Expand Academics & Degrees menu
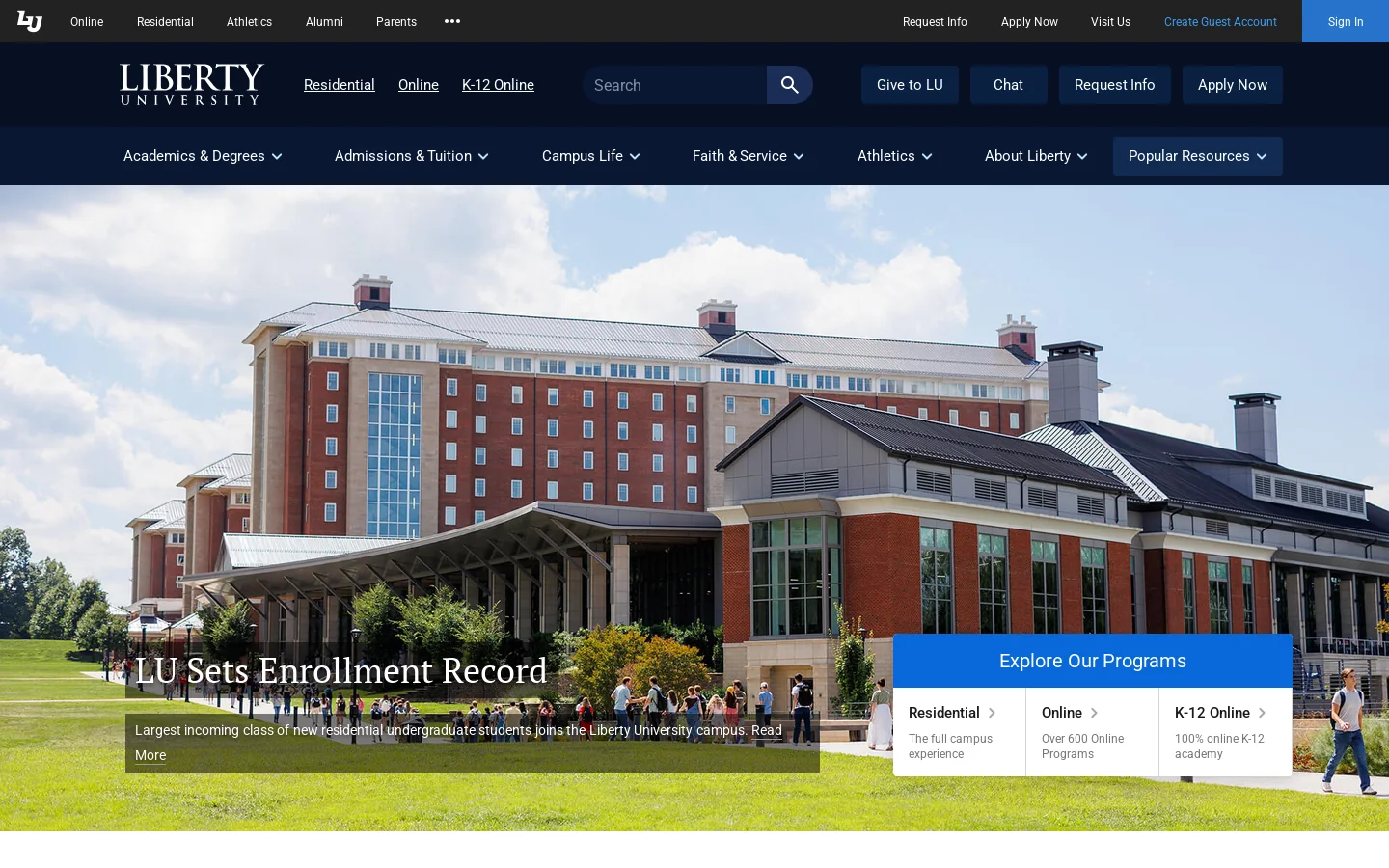Image resolution: width=1389 pixels, height=868 pixels. (x=203, y=156)
